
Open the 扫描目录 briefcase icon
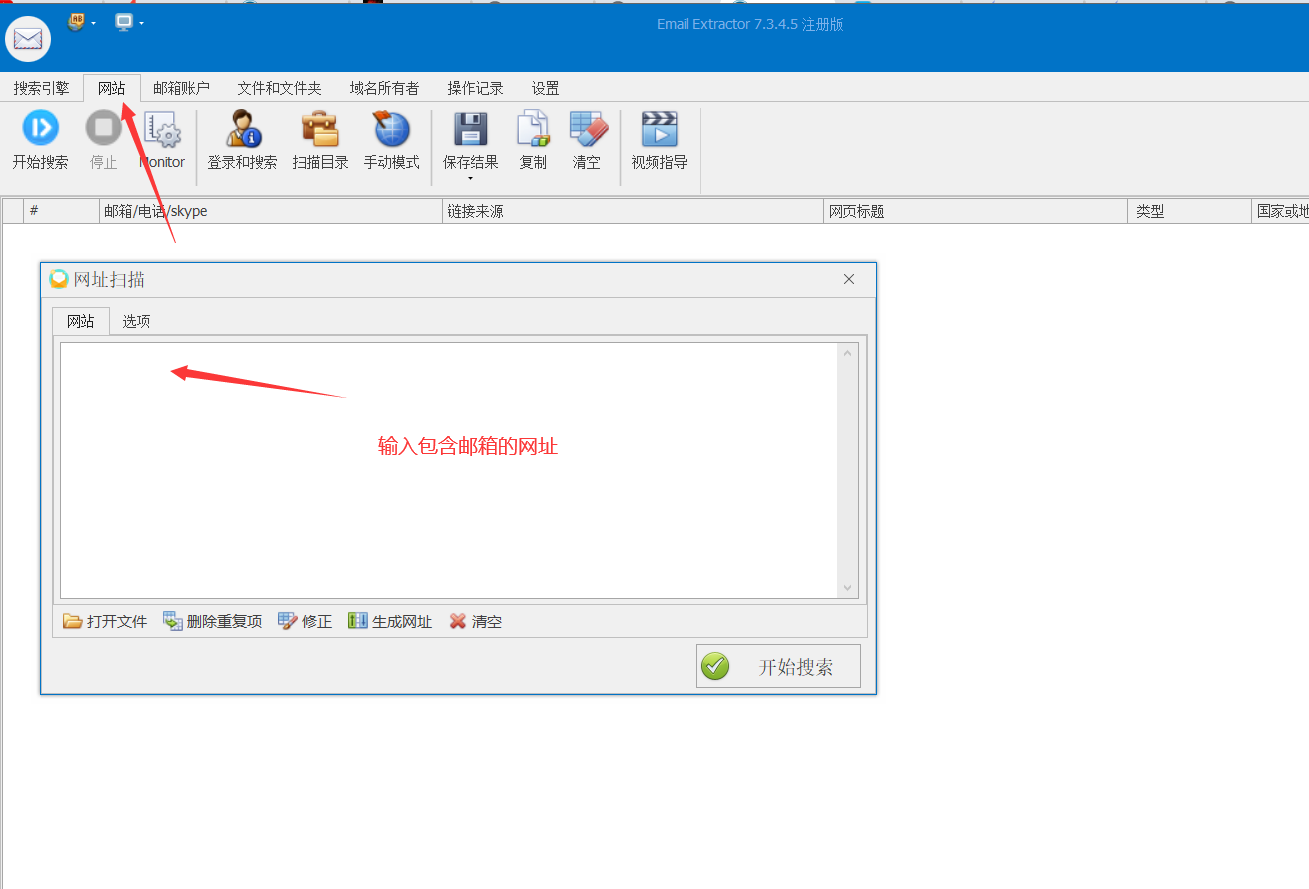tap(320, 131)
